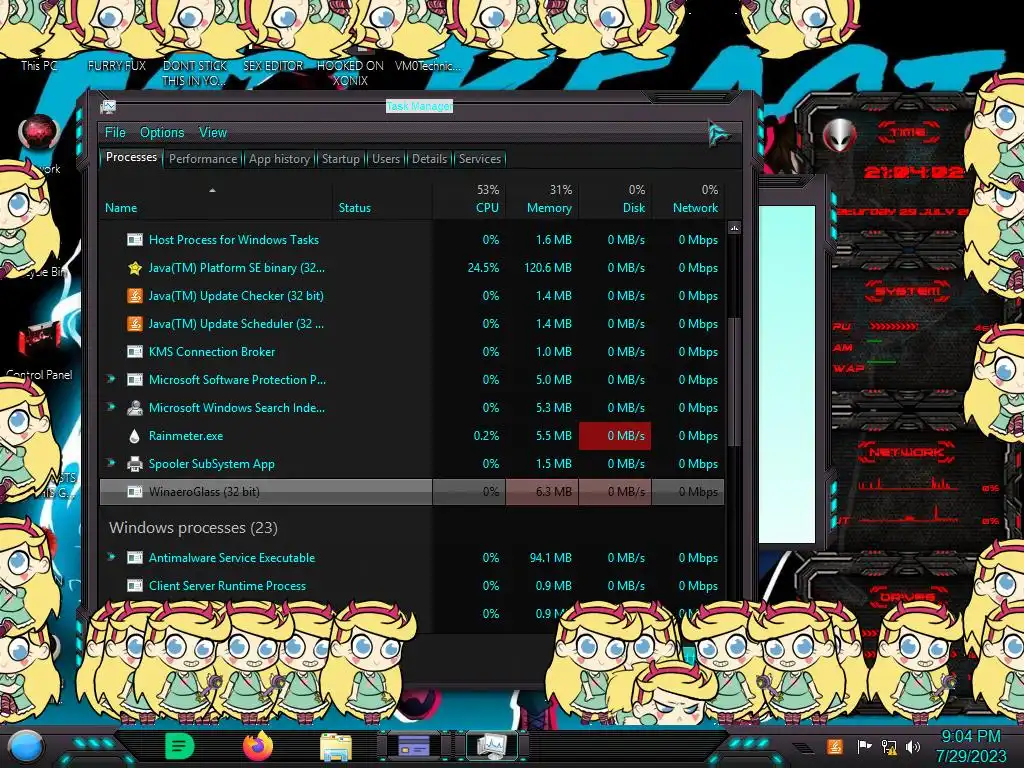The width and height of the screenshot is (1024, 768).
Task: Open File Explorer from the taskbar
Action: (x=336, y=747)
